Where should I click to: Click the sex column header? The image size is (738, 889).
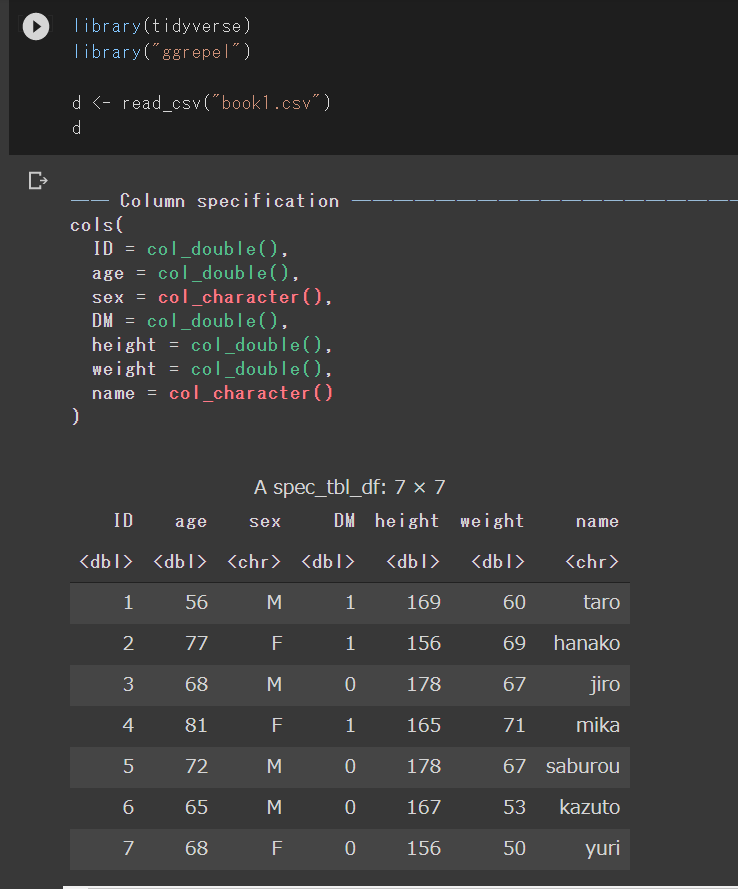click(265, 521)
